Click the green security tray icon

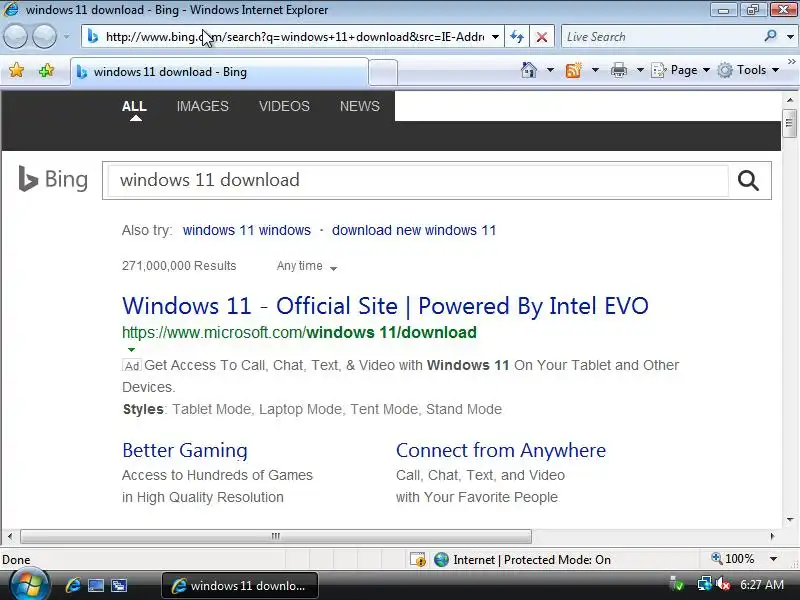coord(677,584)
